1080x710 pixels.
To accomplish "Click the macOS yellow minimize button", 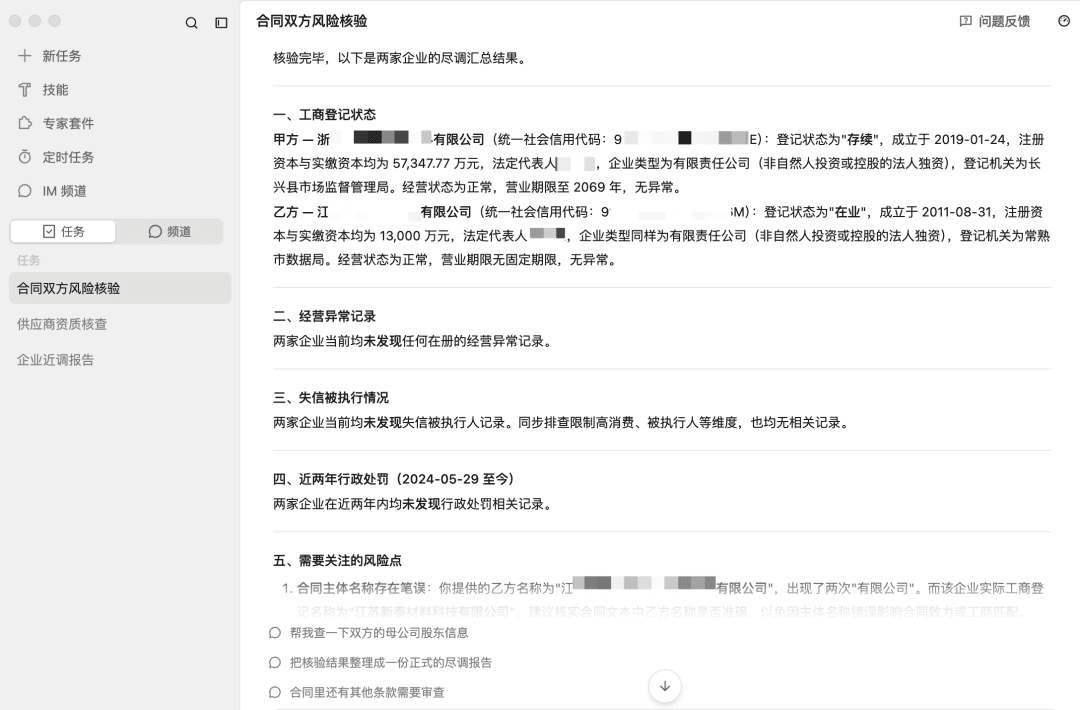I will click(x=34, y=21).
